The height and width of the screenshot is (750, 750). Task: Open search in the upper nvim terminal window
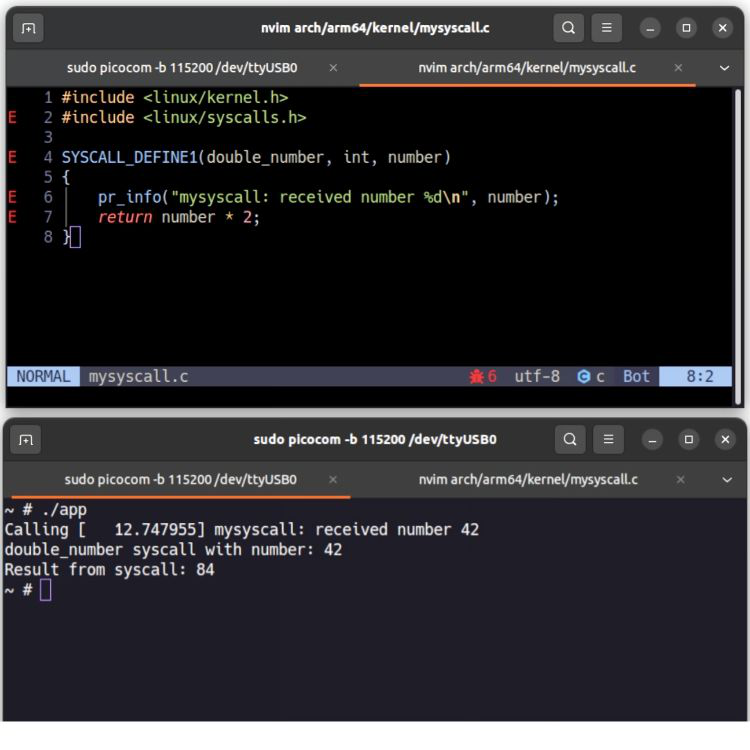567,29
